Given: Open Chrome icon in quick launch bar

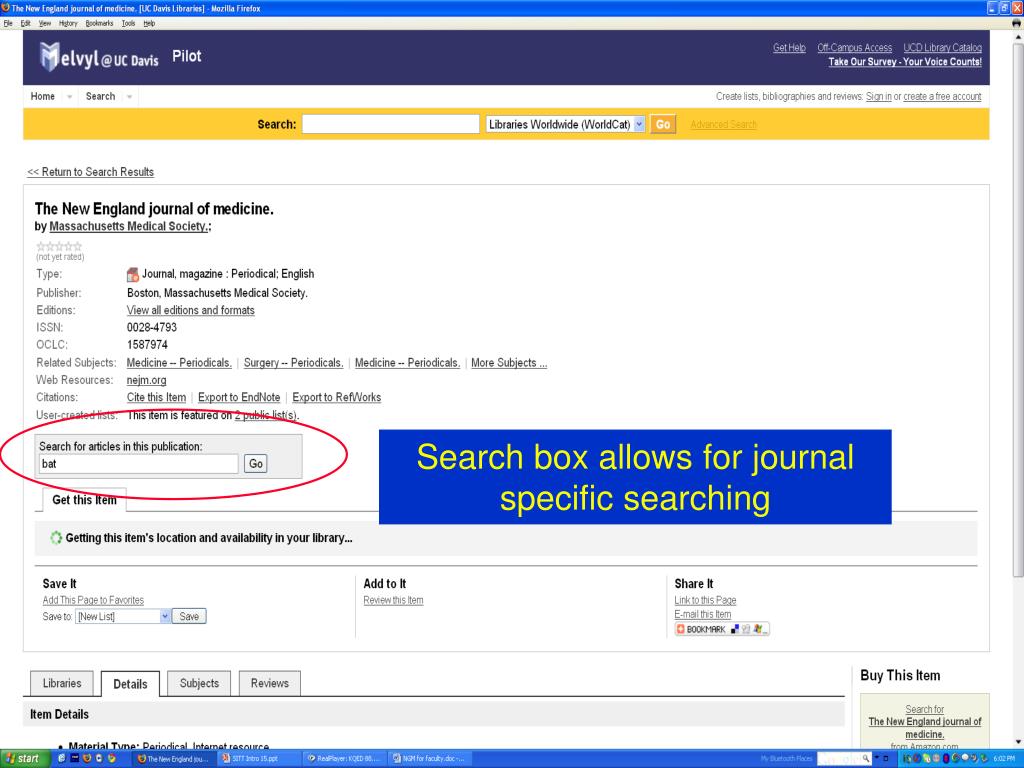Looking at the screenshot, I should [112, 758].
